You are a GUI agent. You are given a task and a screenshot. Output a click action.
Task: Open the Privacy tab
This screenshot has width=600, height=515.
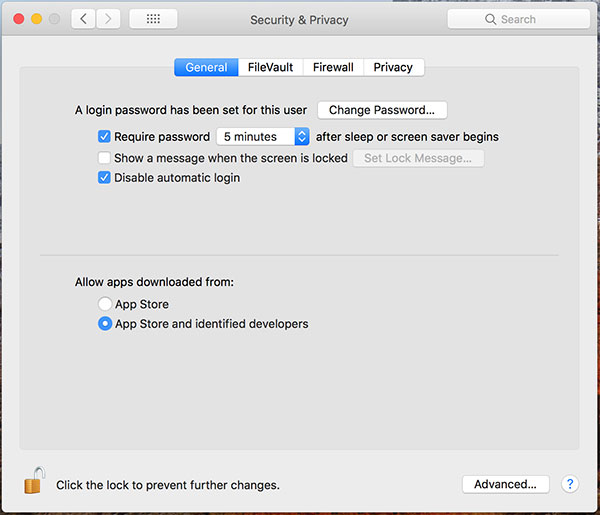point(393,67)
